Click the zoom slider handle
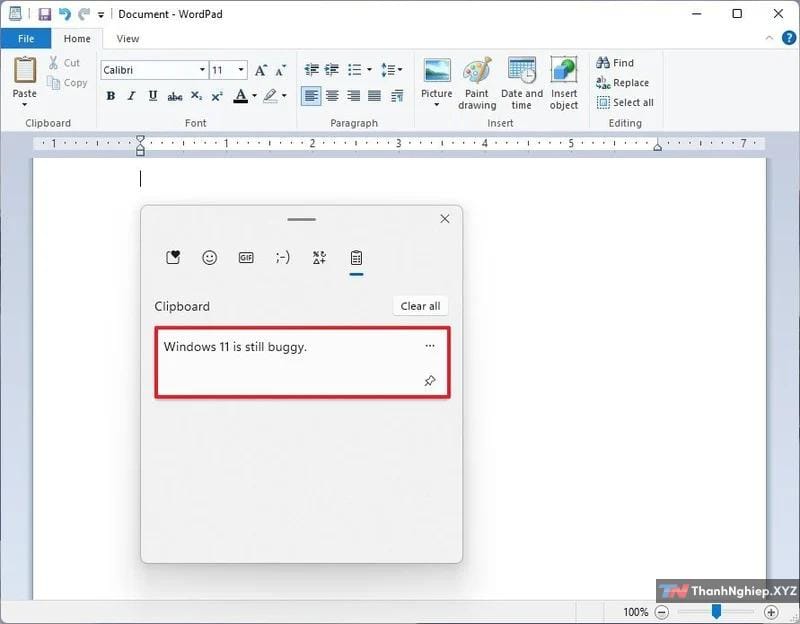This screenshot has width=800, height=624. [716, 611]
